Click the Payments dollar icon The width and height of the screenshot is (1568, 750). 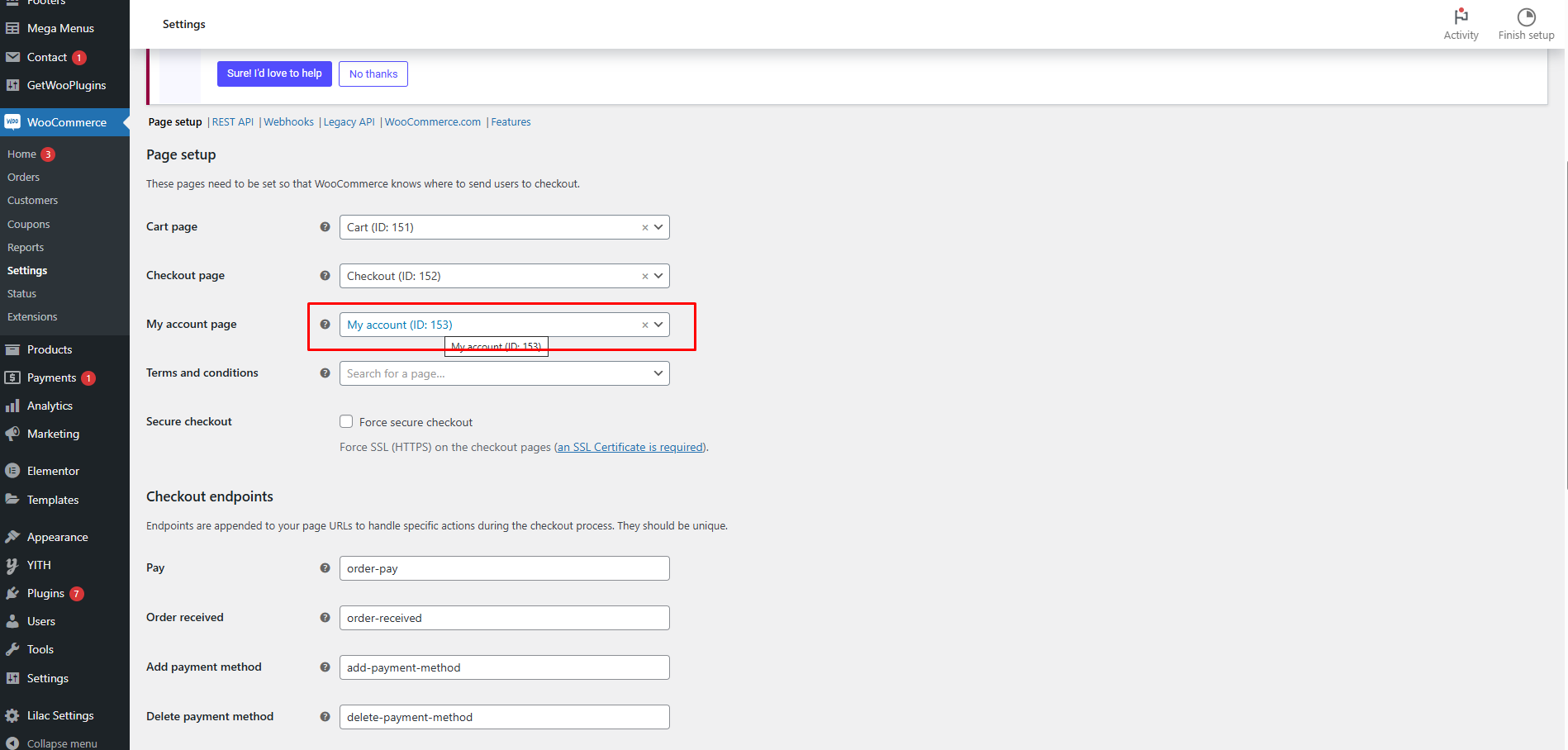pos(12,377)
